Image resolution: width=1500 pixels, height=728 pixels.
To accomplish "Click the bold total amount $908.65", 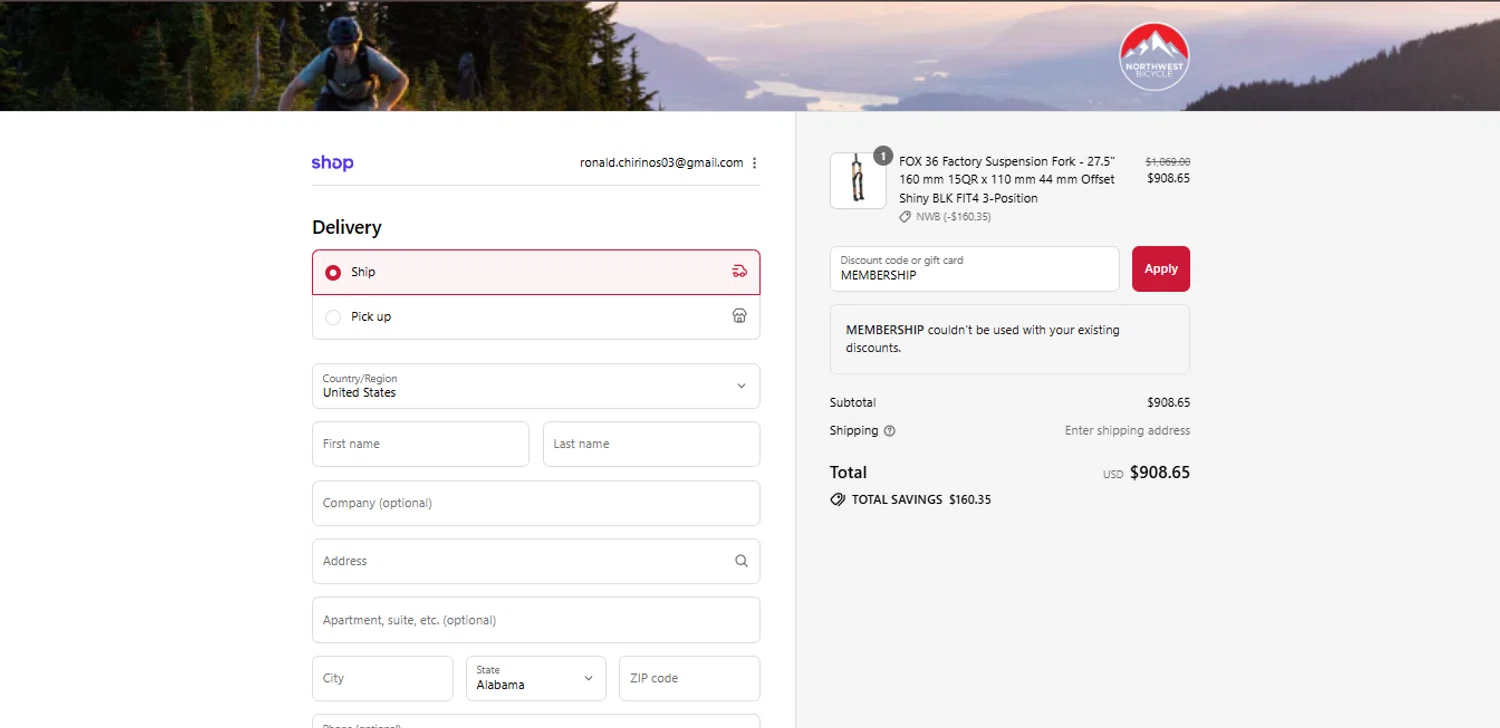I will click(1160, 472).
